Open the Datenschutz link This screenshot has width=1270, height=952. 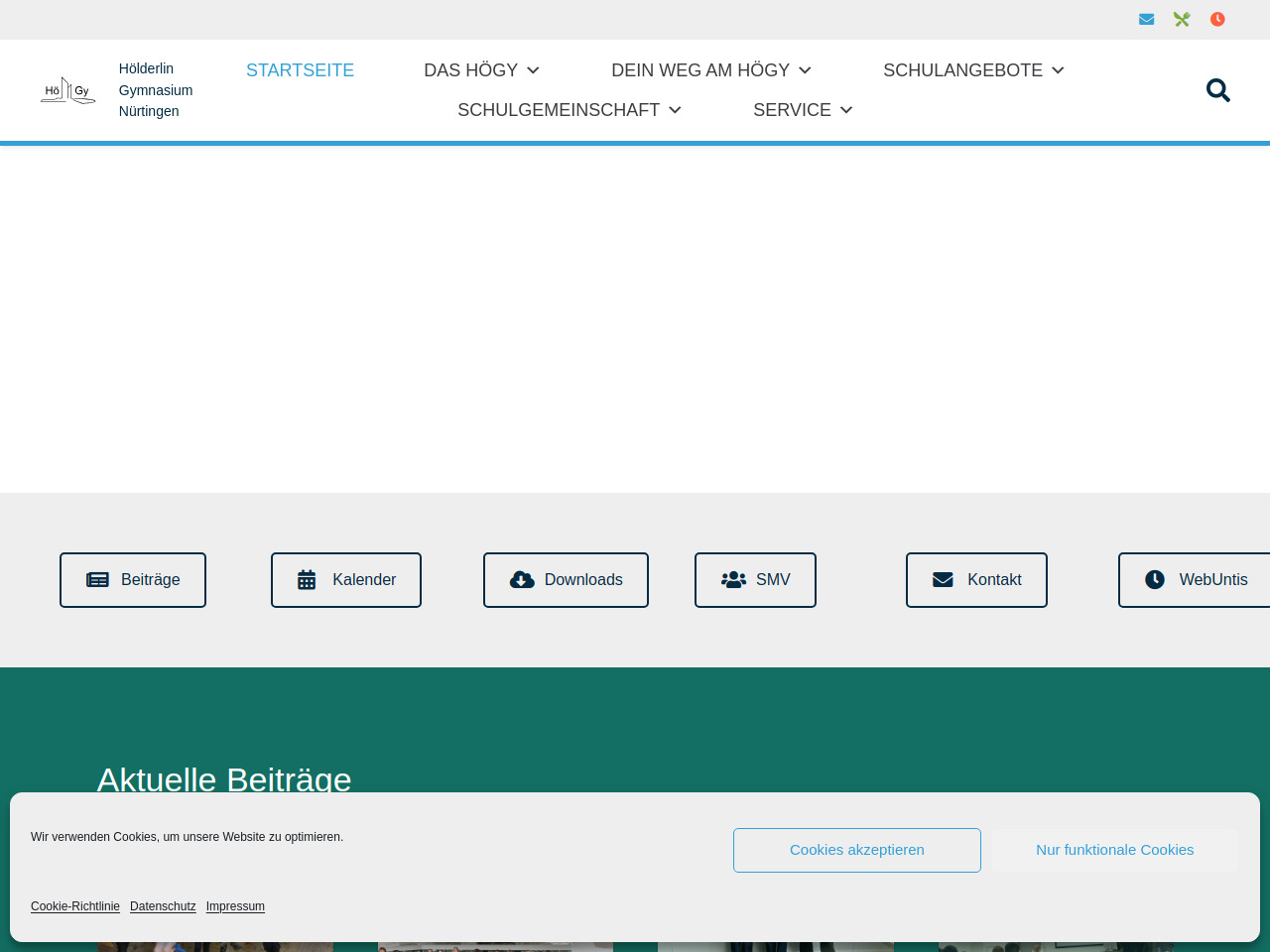pyautogui.click(x=163, y=906)
